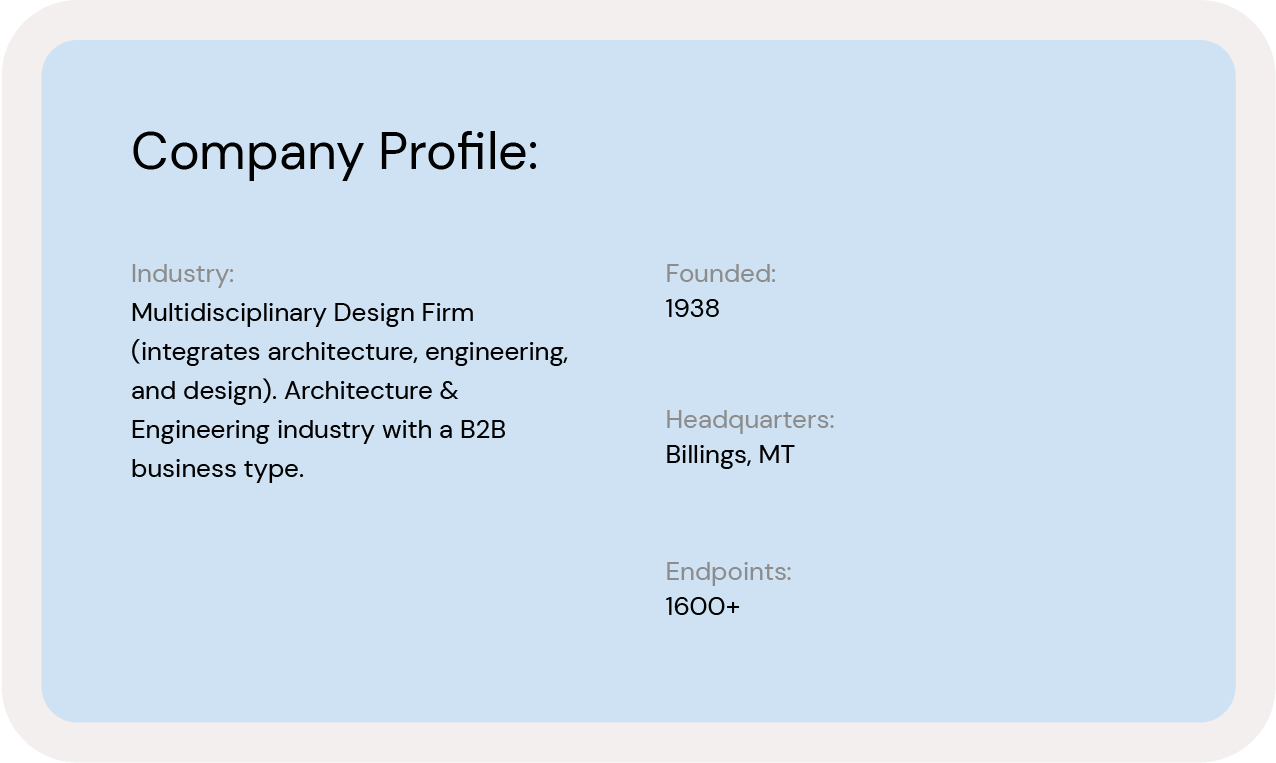
Task: Click the ampersand after Architecture
Action: coord(449,390)
